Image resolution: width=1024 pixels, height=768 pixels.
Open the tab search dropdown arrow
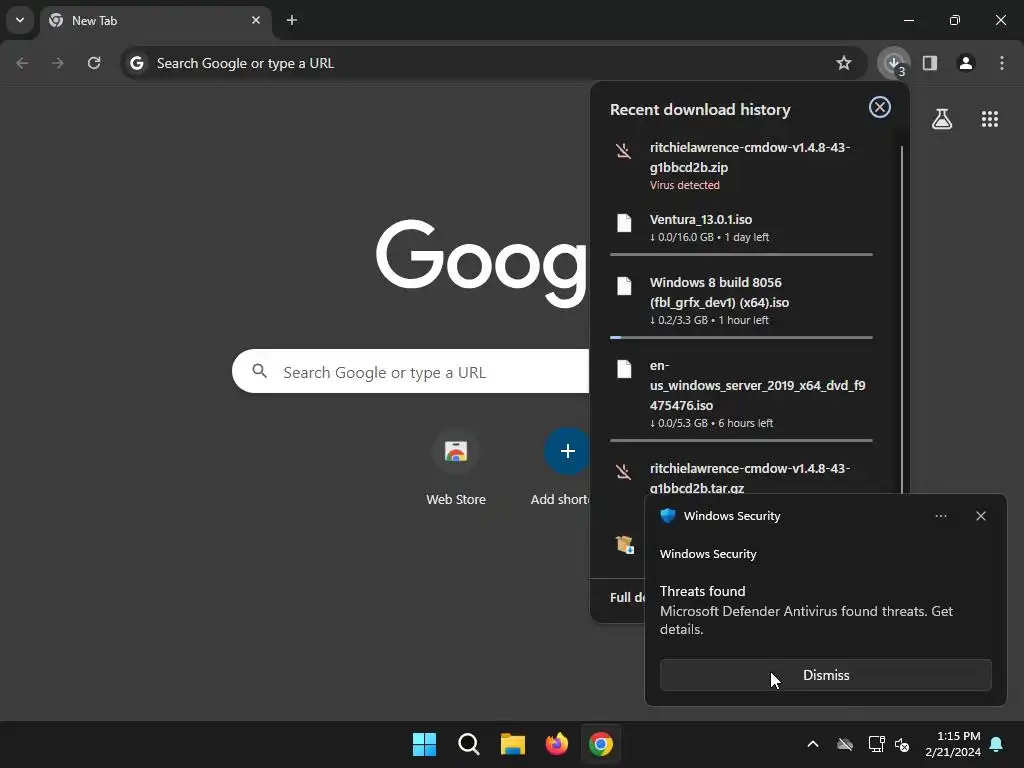[20, 20]
